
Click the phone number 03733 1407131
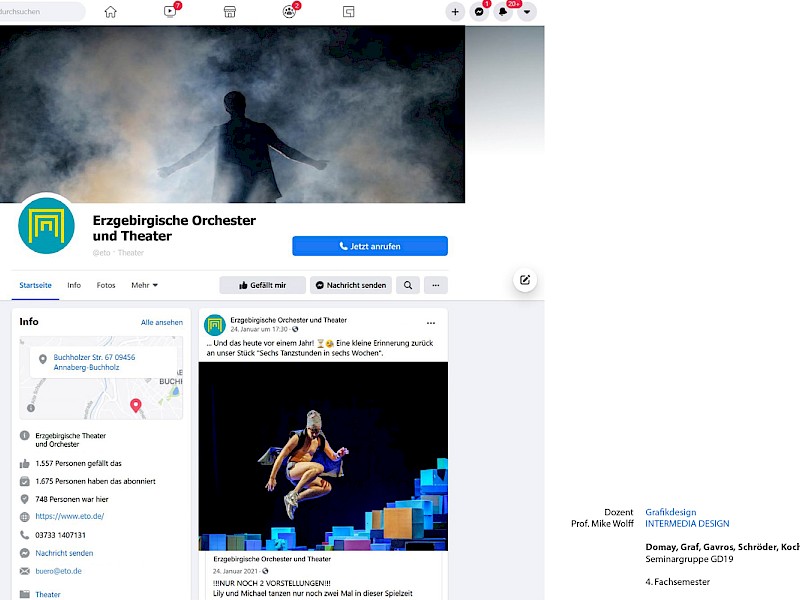[x=61, y=535]
